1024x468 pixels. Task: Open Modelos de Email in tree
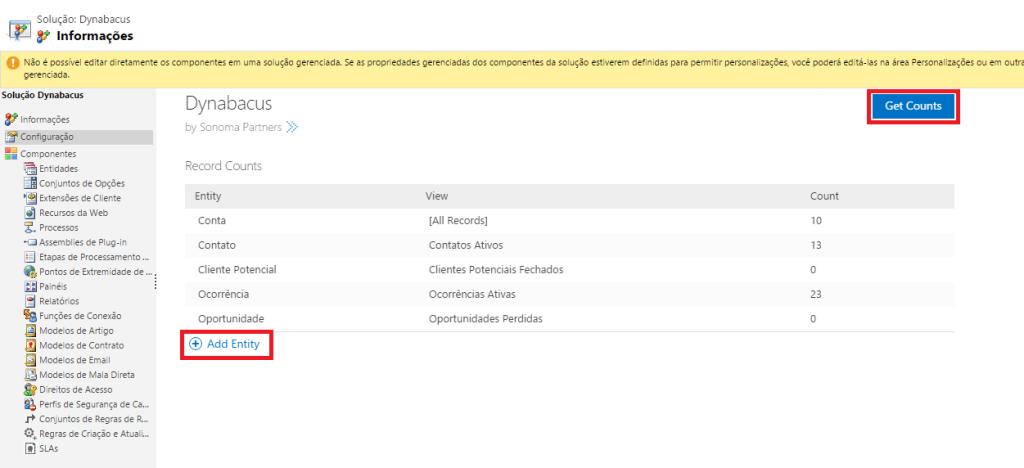pyautogui.click(x=74, y=360)
